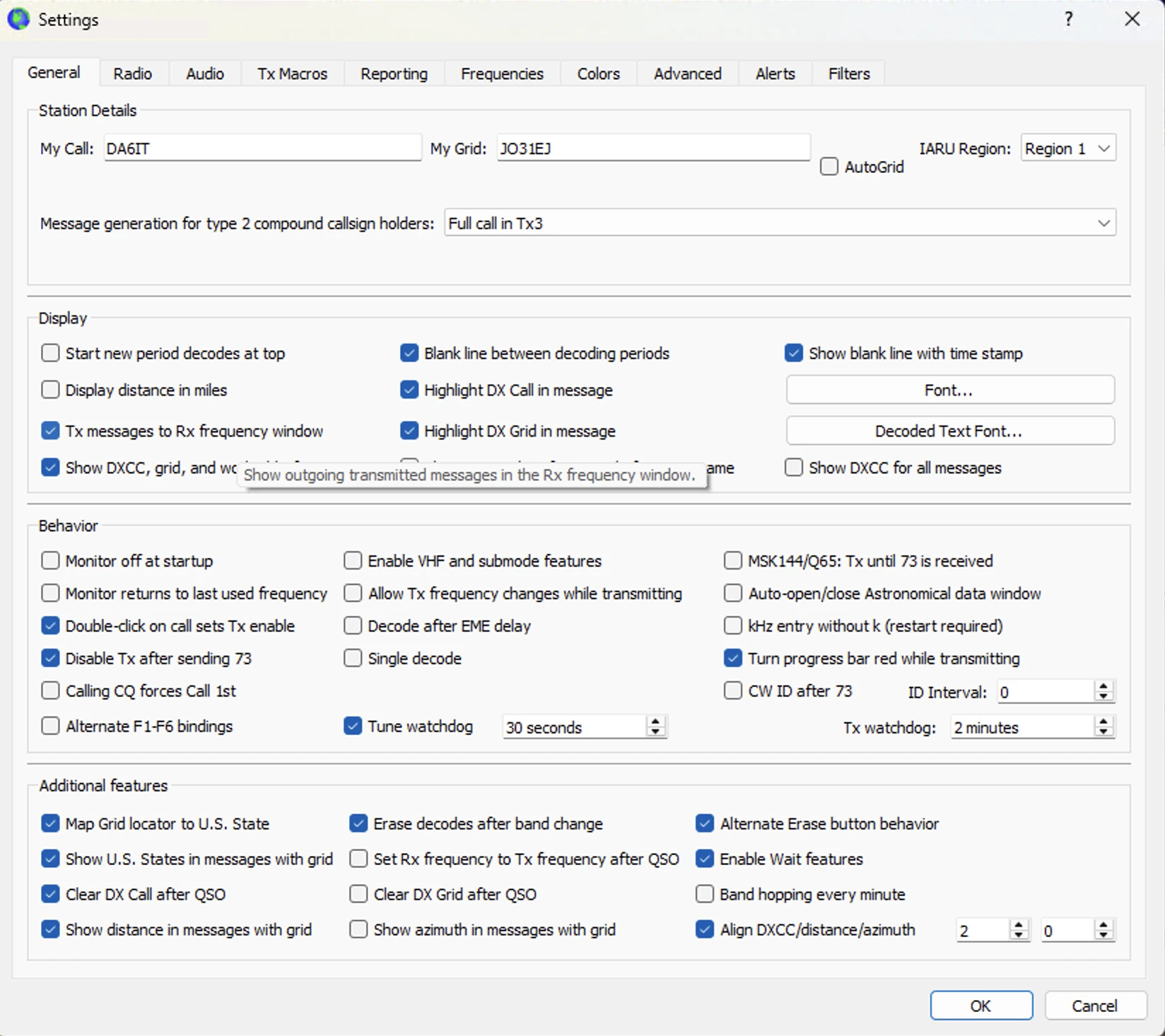The width and height of the screenshot is (1165, 1036).
Task: Toggle Turn progress bar red while transmitting
Action: click(733, 658)
